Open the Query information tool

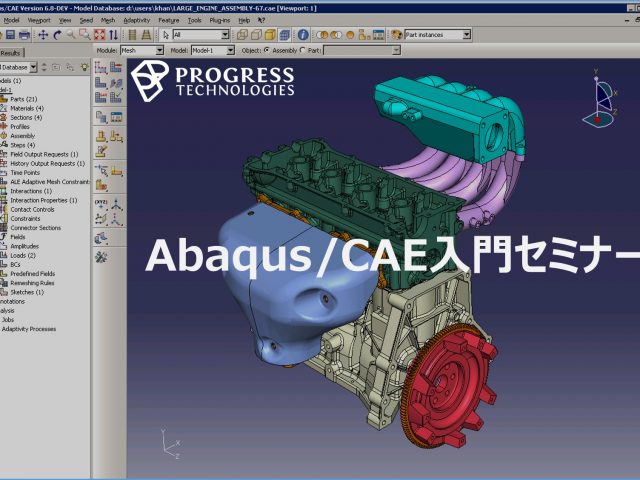click(303, 35)
